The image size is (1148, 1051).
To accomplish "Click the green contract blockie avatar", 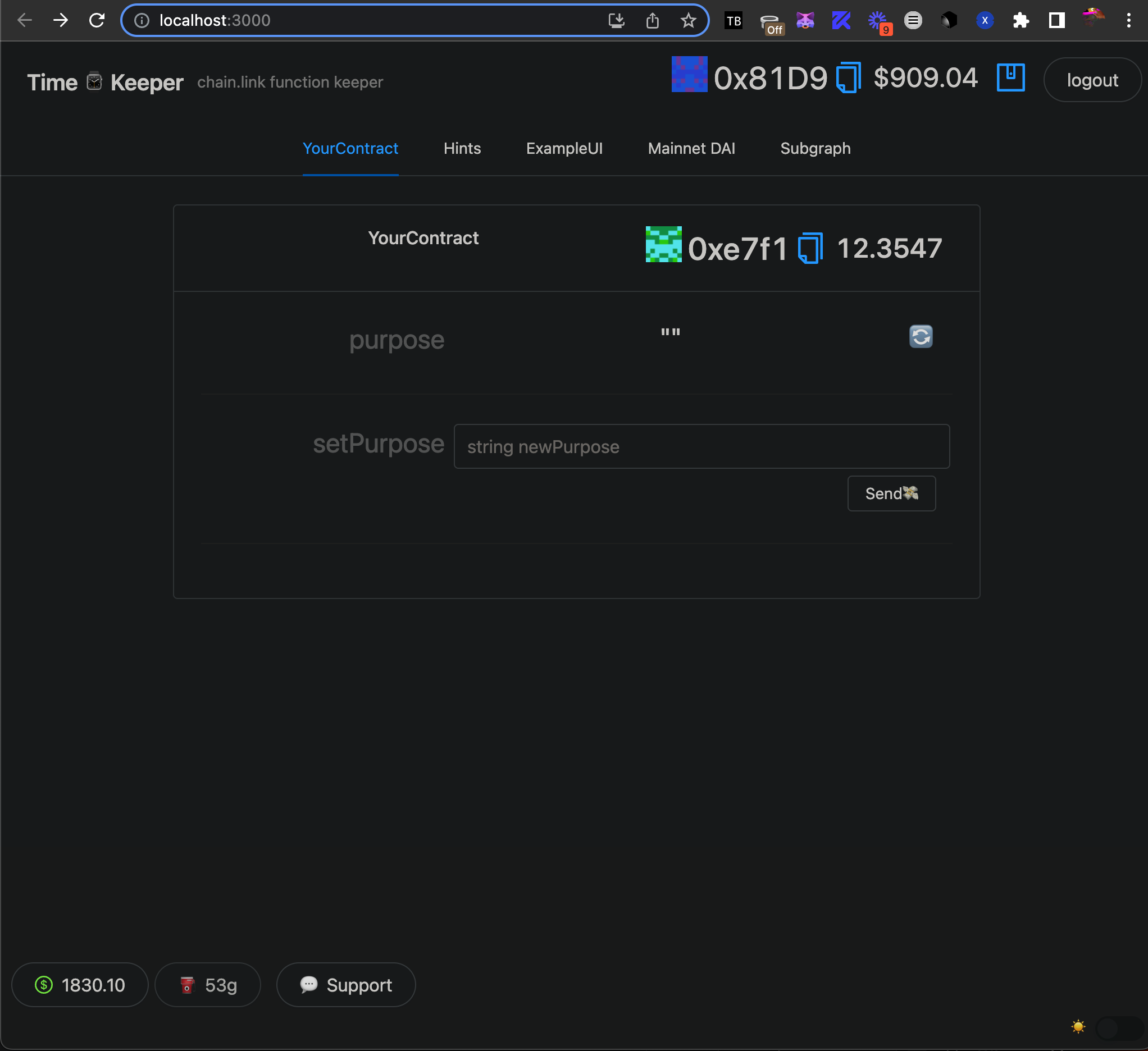I will [x=663, y=244].
